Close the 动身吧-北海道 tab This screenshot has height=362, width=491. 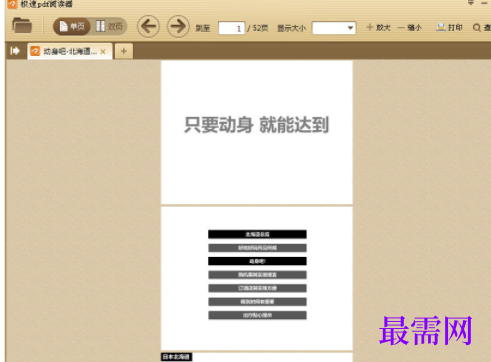[x=103, y=52]
